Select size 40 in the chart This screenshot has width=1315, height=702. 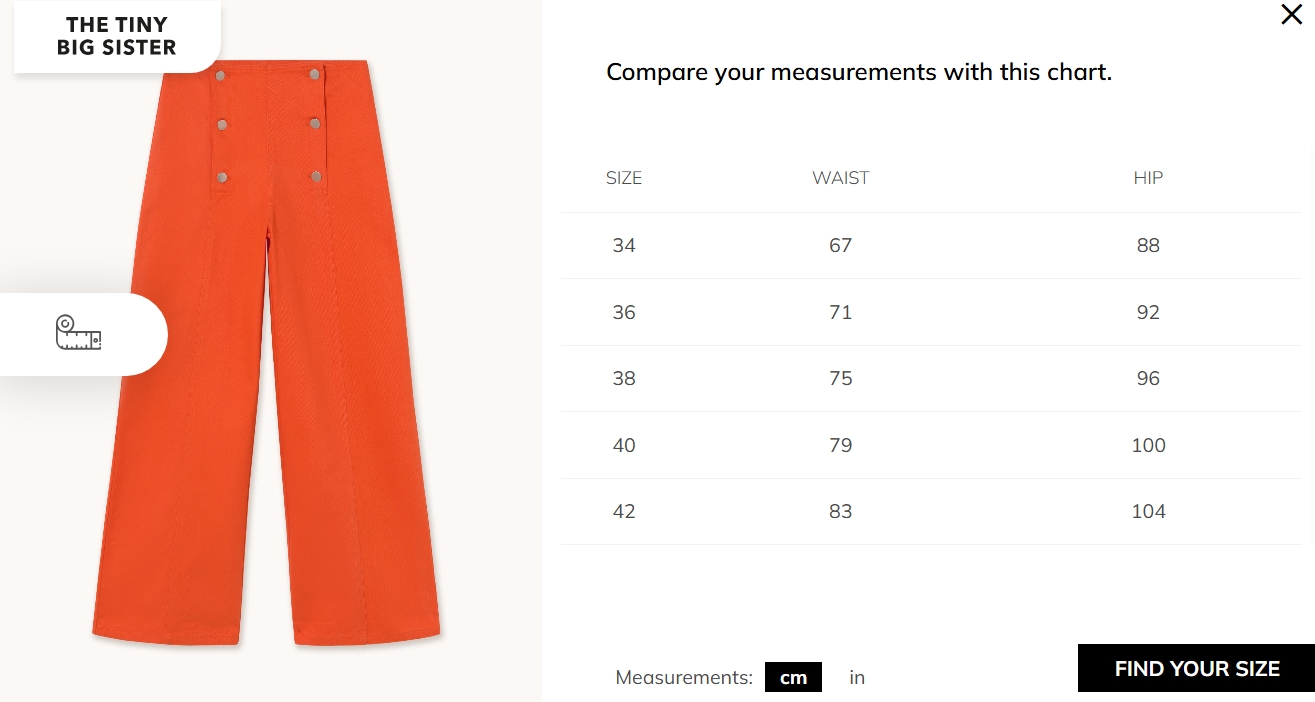coord(624,445)
